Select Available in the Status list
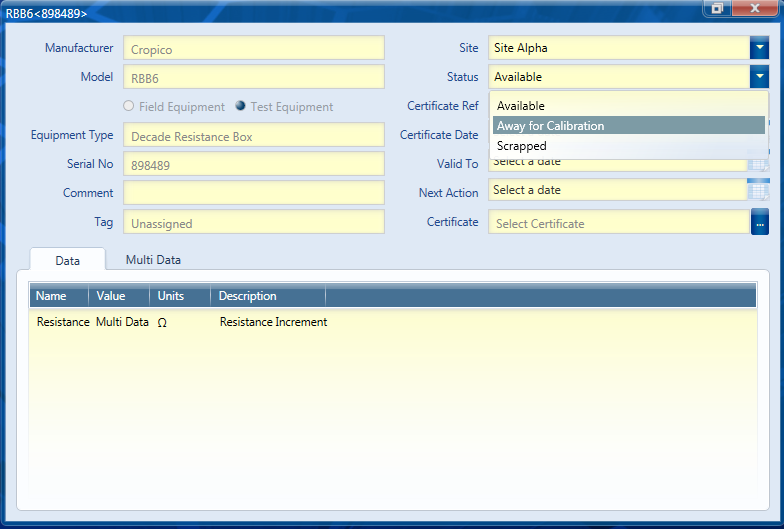 click(x=628, y=106)
